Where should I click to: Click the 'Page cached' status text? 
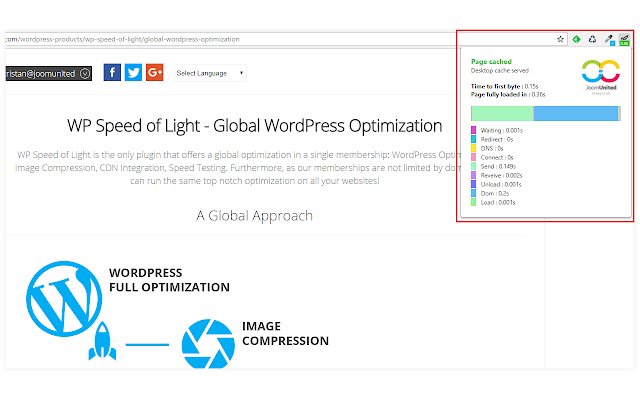491,62
